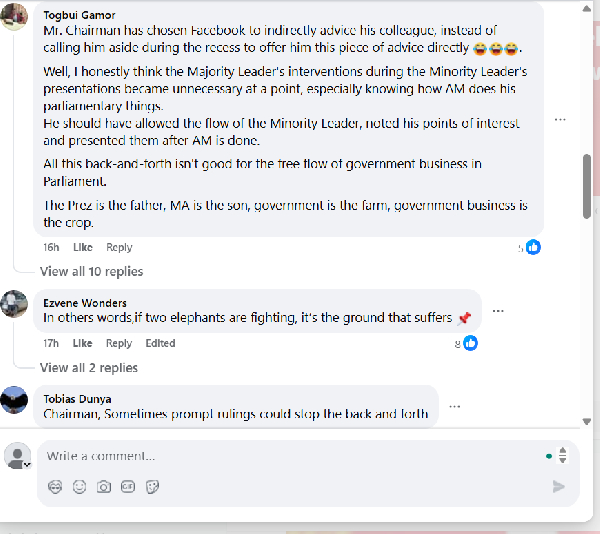Click the like reaction icon on Ezvene Wonders' comment
600x534 pixels.
tap(469, 343)
